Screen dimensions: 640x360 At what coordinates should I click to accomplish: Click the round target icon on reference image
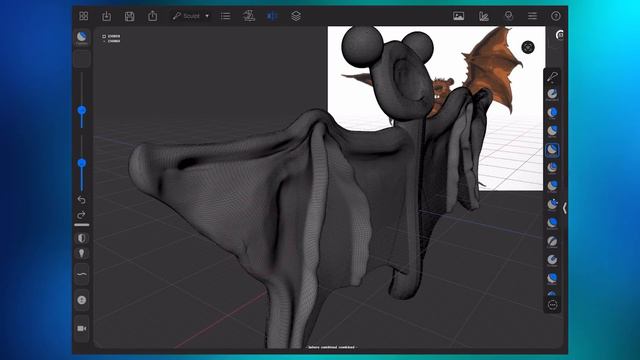(x=528, y=47)
